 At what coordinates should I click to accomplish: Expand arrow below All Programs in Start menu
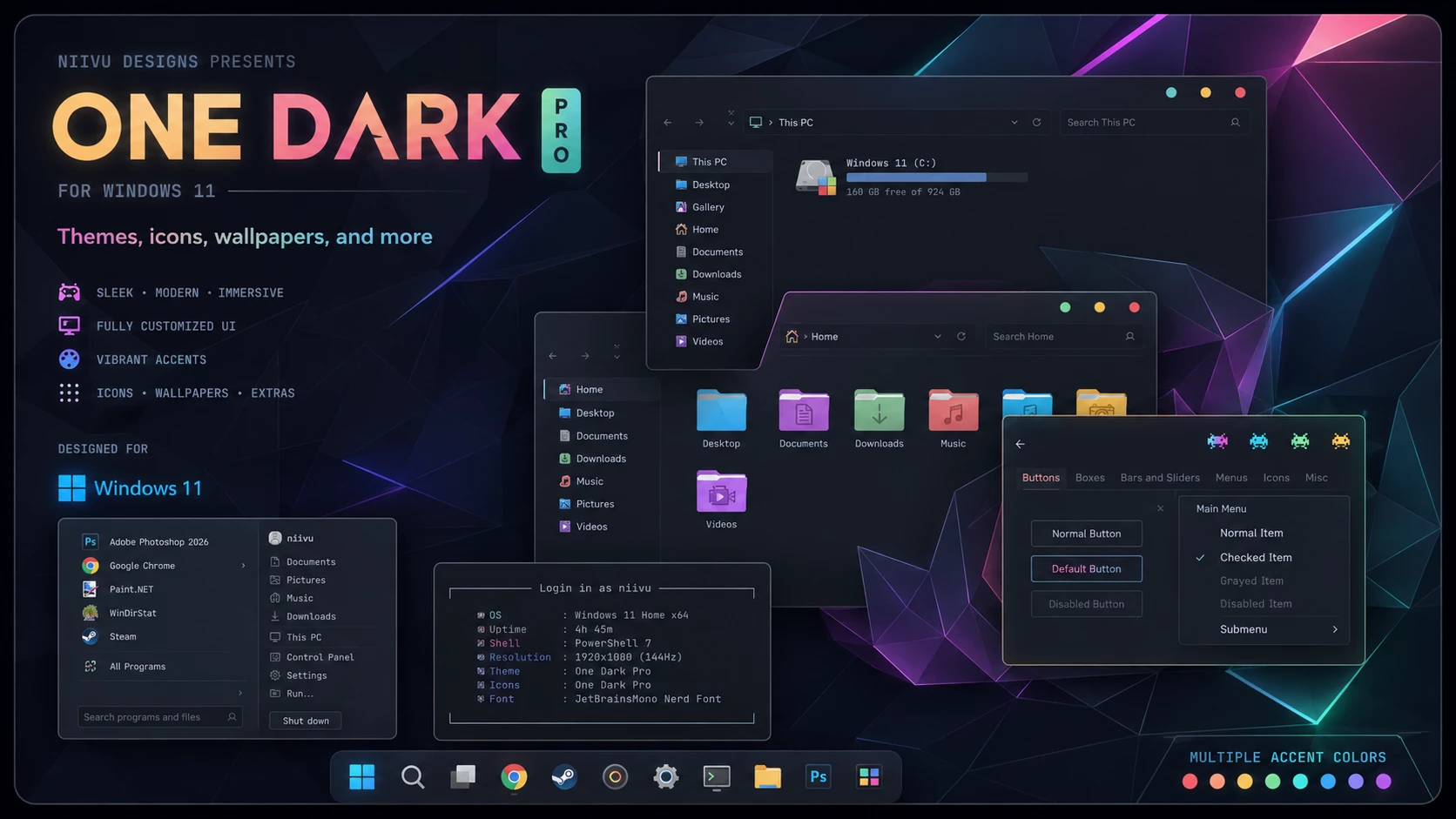tap(240, 693)
